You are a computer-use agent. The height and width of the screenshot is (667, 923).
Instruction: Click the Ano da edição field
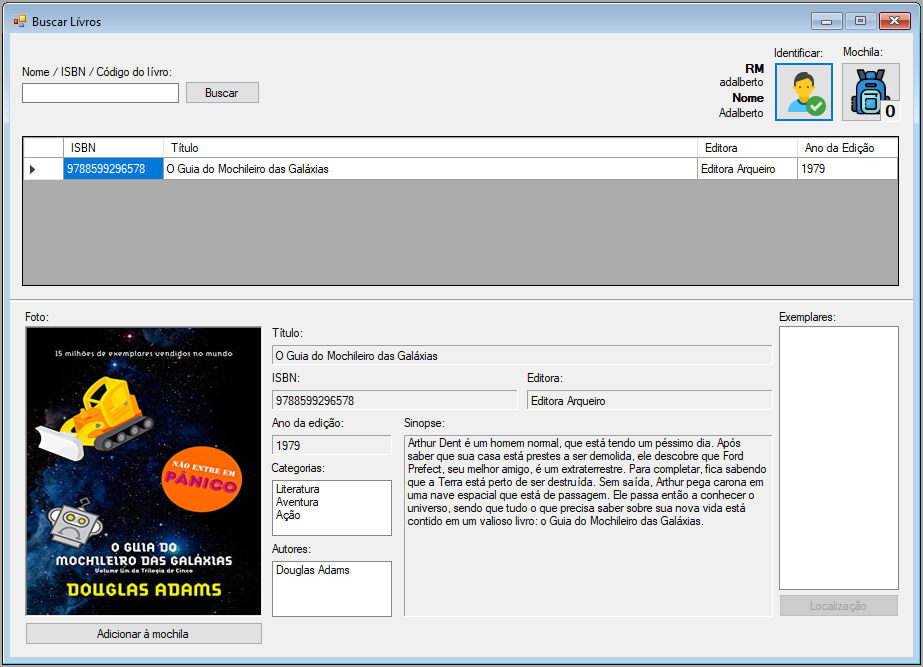(x=332, y=445)
